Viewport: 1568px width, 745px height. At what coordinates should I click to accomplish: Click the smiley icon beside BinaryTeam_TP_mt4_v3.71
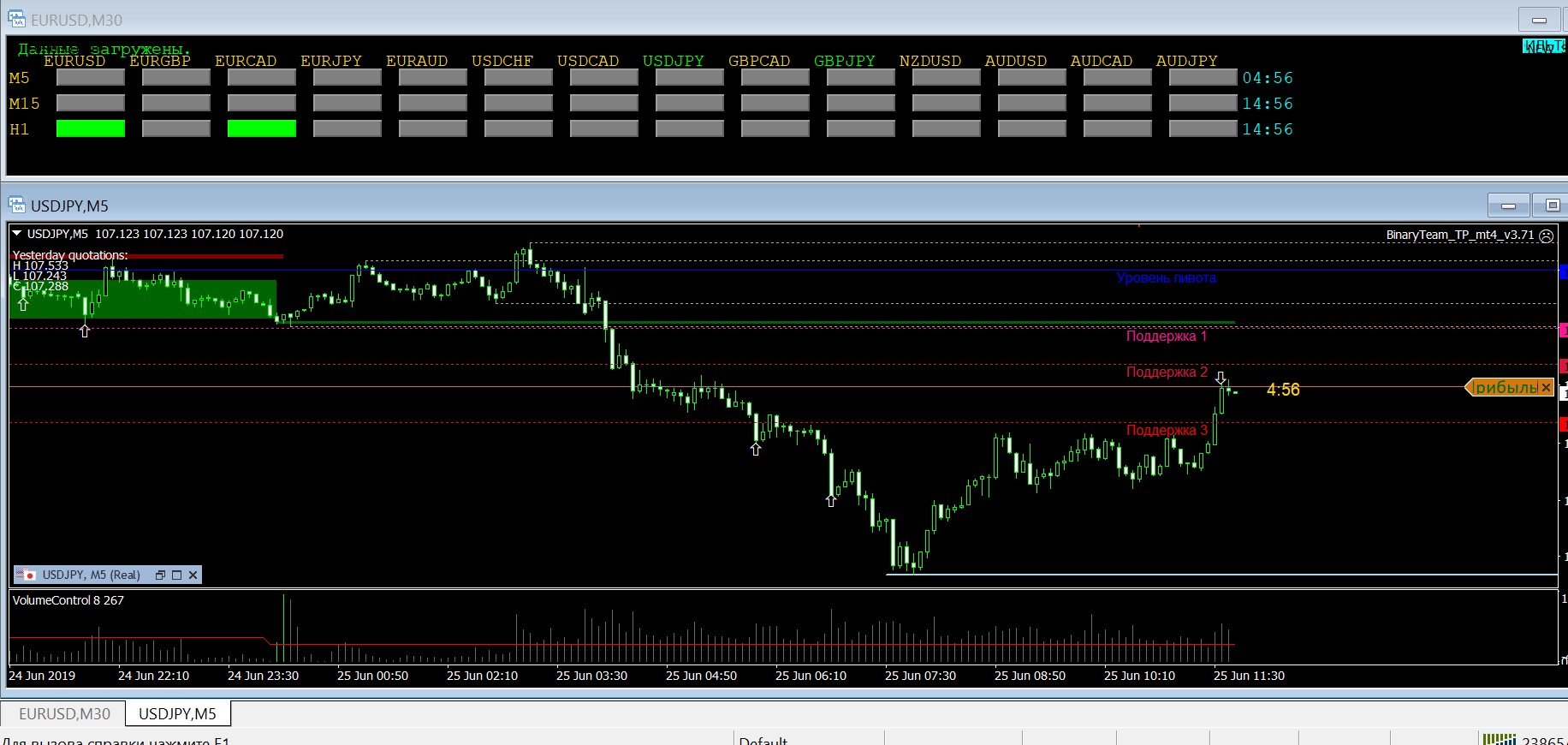coord(1547,235)
